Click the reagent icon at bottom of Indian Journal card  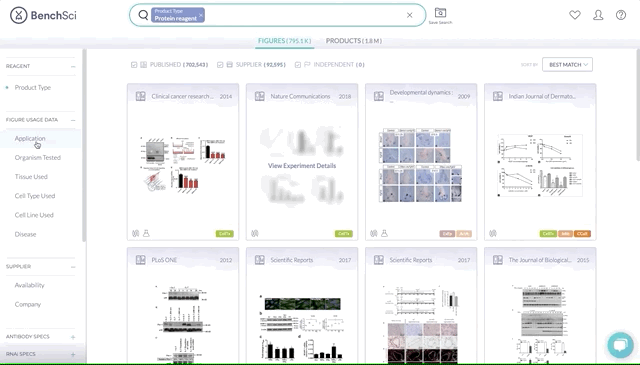(x=493, y=234)
